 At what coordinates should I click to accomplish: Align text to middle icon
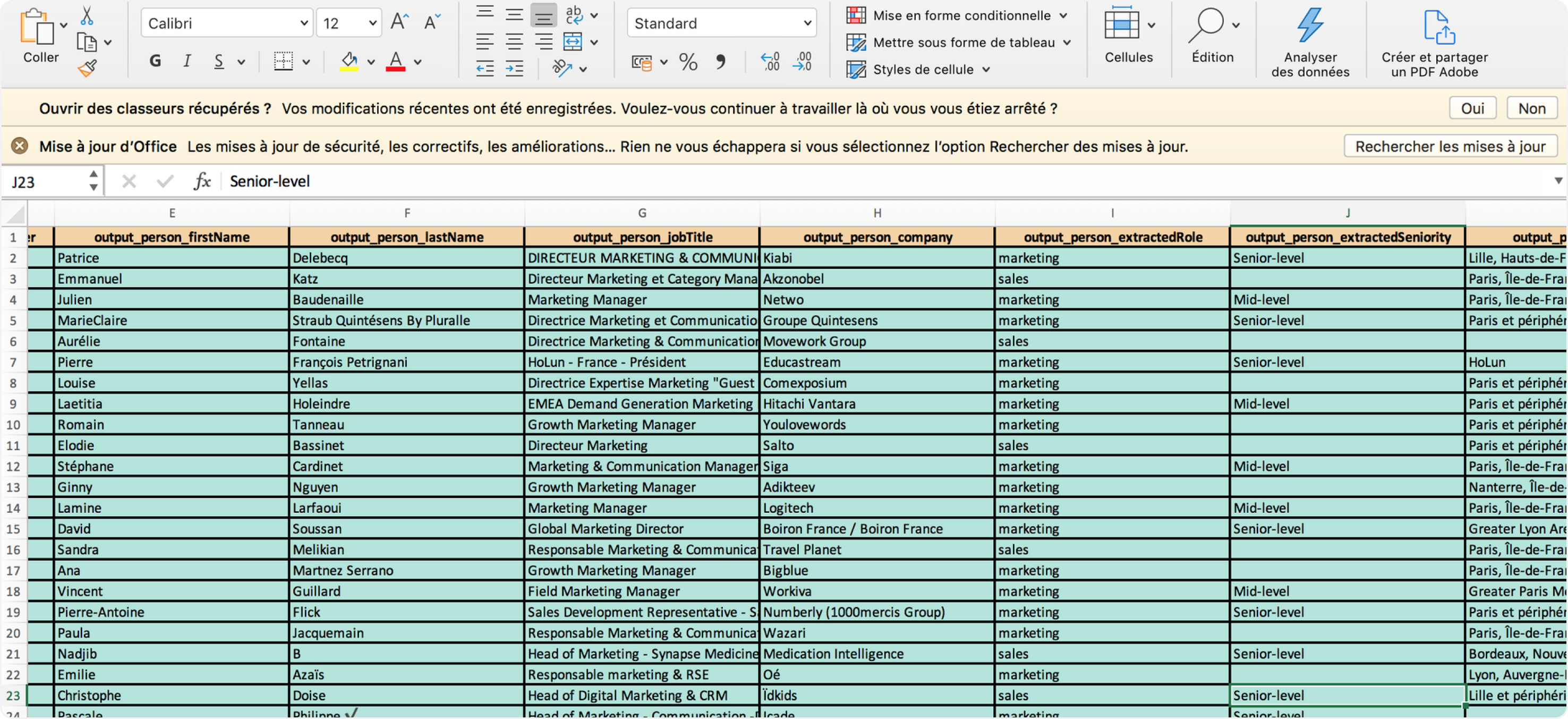pyautogui.click(x=514, y=14)
